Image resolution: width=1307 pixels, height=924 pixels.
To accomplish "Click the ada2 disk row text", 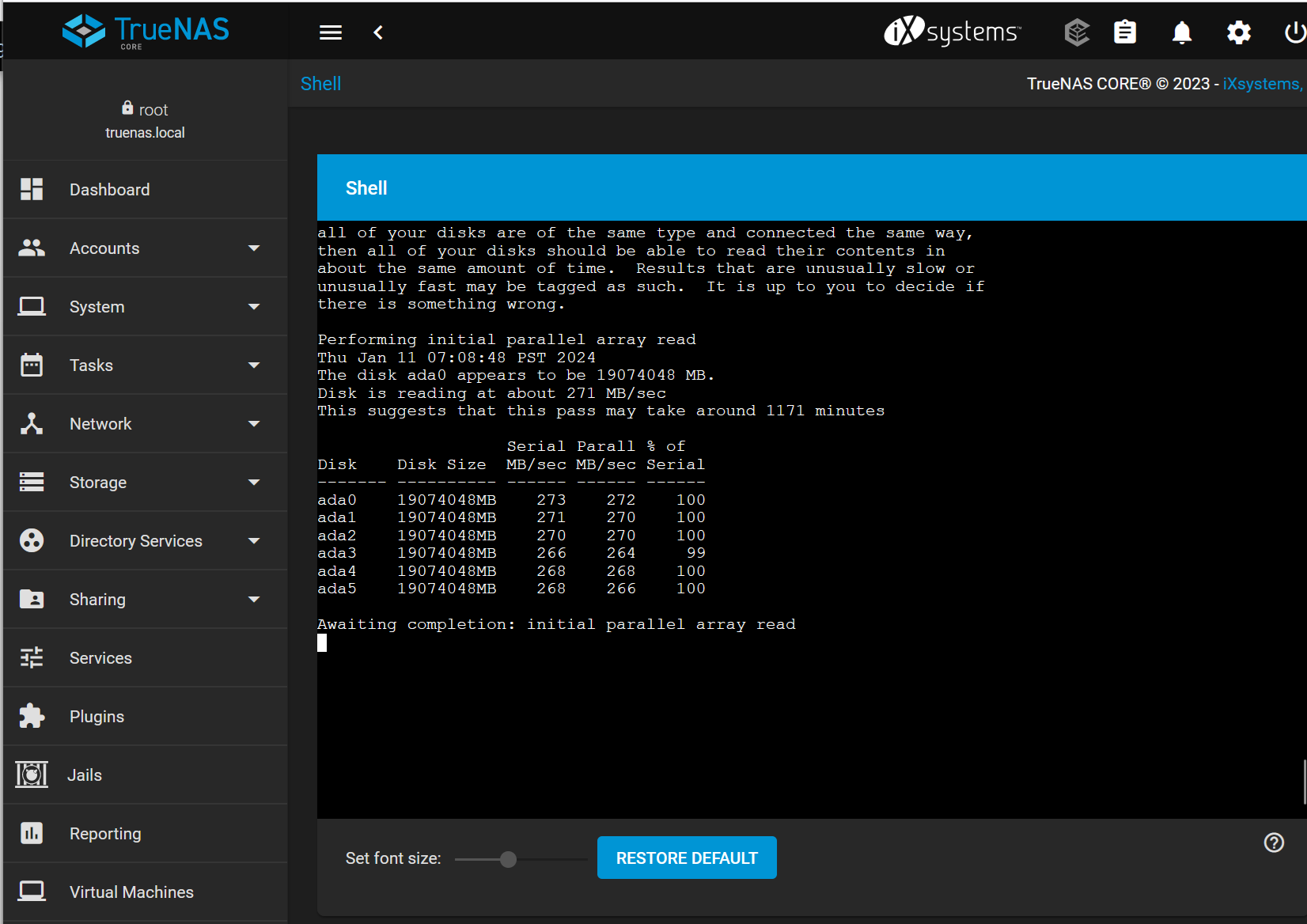I will point(511,536).
